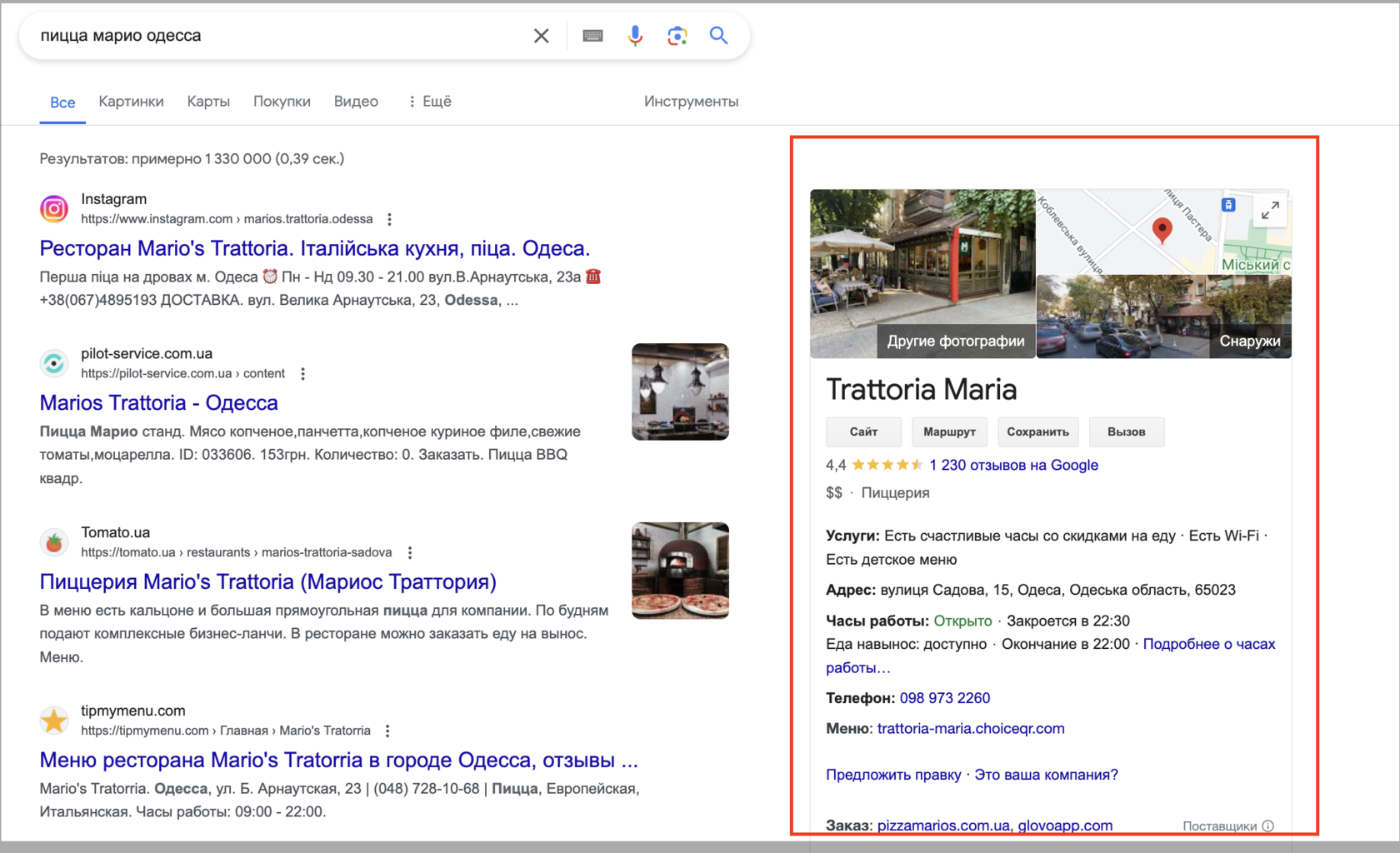Switch to the Все tab
The width and height of the screenshot is (1400, 853).
tap(62, 102)
